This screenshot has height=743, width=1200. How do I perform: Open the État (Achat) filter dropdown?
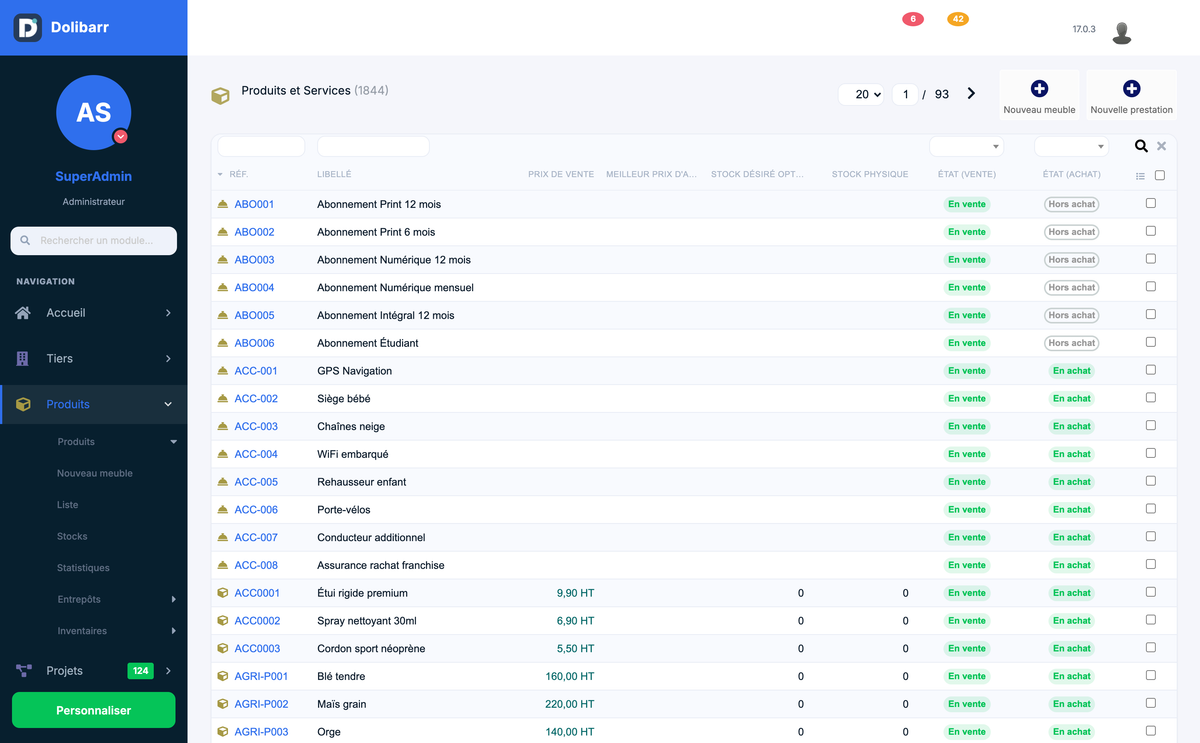[x=1072, y=147]
